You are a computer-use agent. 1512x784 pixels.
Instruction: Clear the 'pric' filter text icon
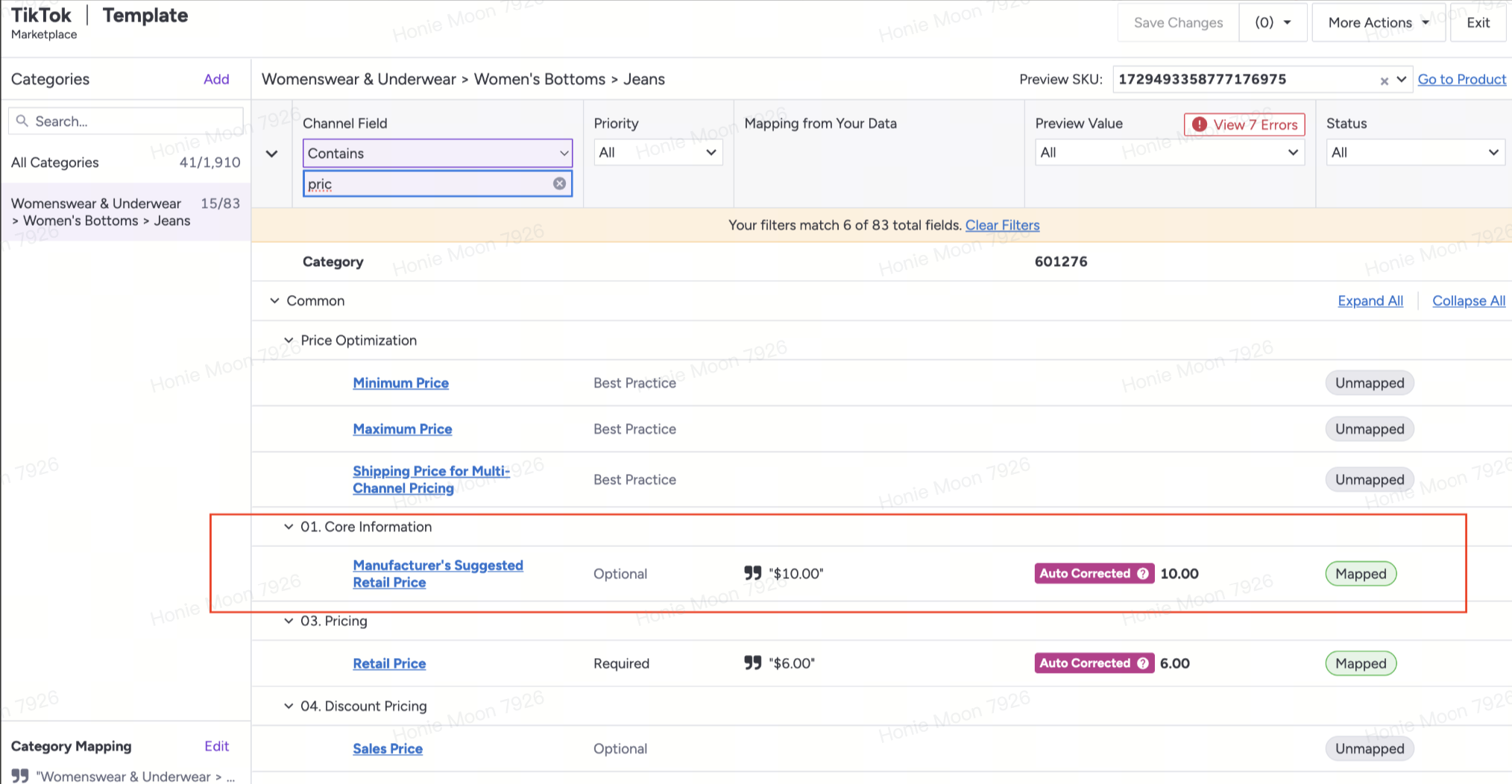(x=559, y=183)
